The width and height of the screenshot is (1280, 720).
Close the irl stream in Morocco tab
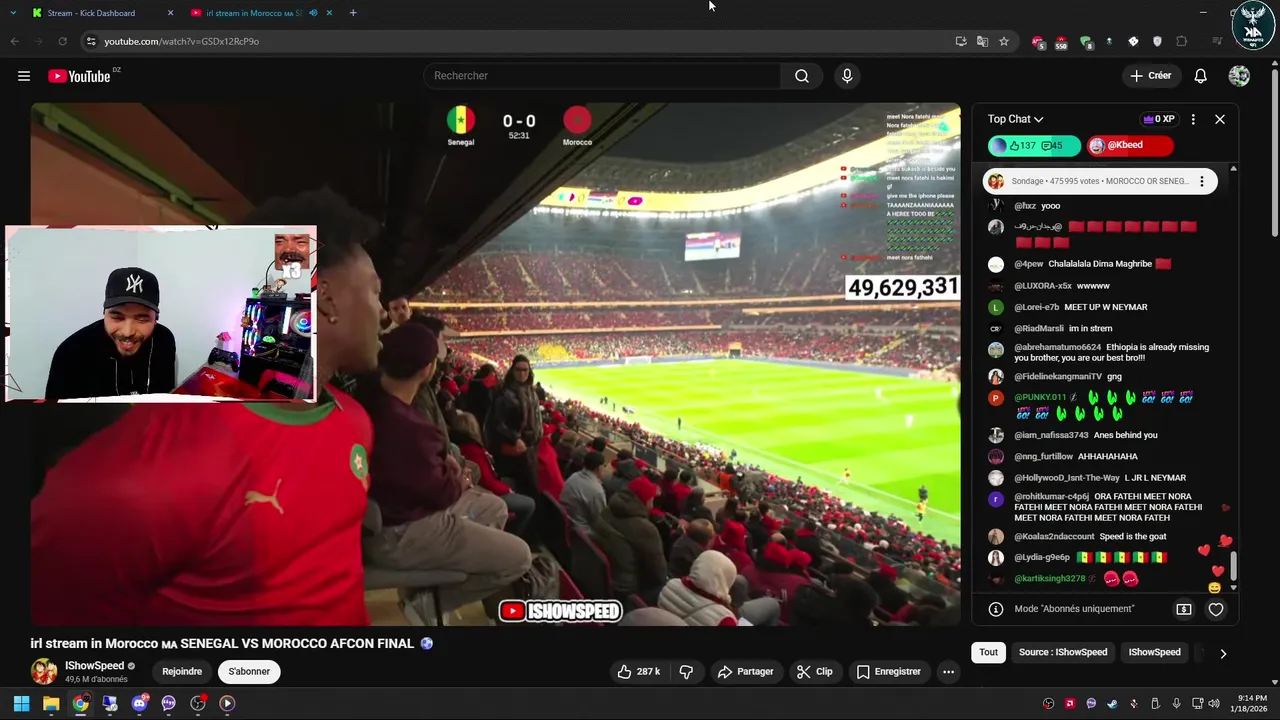(329, 13)
